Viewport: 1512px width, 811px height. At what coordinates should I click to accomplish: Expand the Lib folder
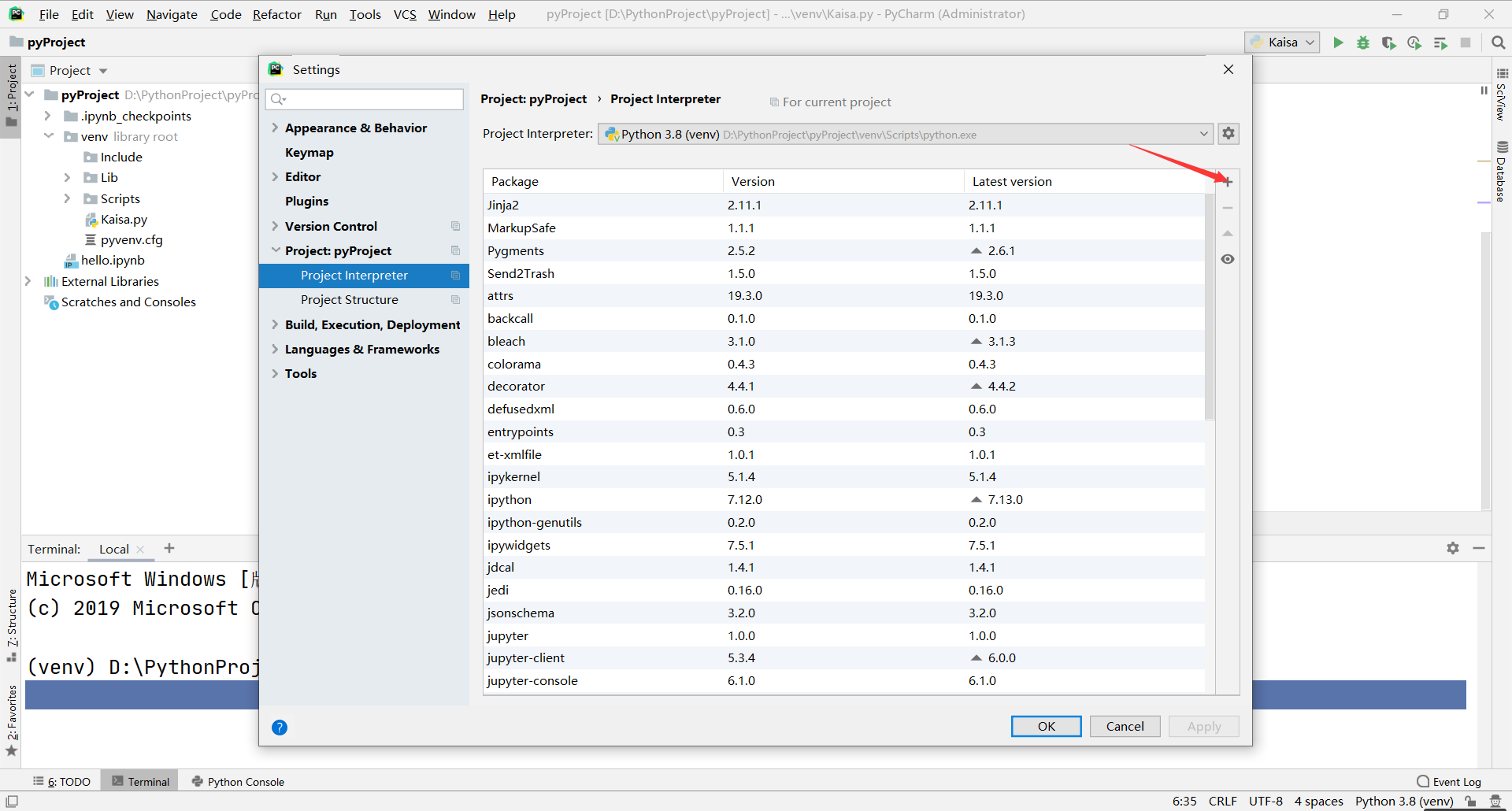click(x=68, y=177)
